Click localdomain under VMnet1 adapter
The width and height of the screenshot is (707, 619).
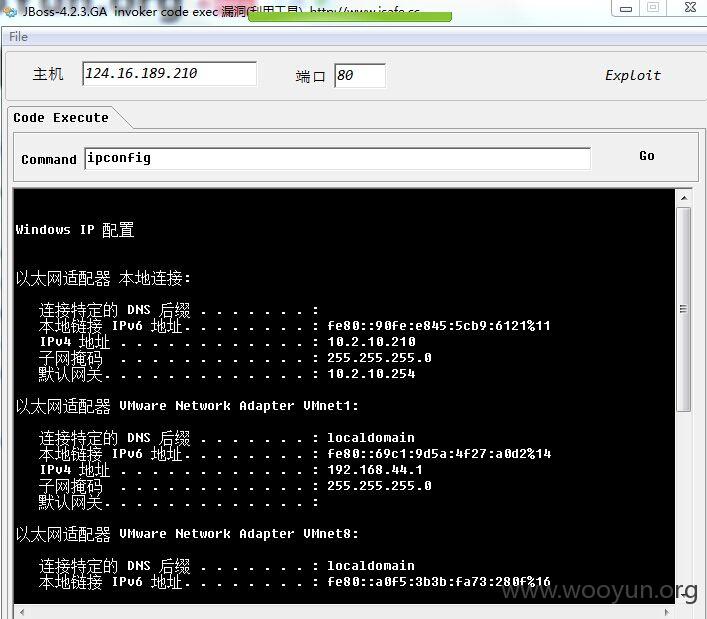tap(371, 438)
